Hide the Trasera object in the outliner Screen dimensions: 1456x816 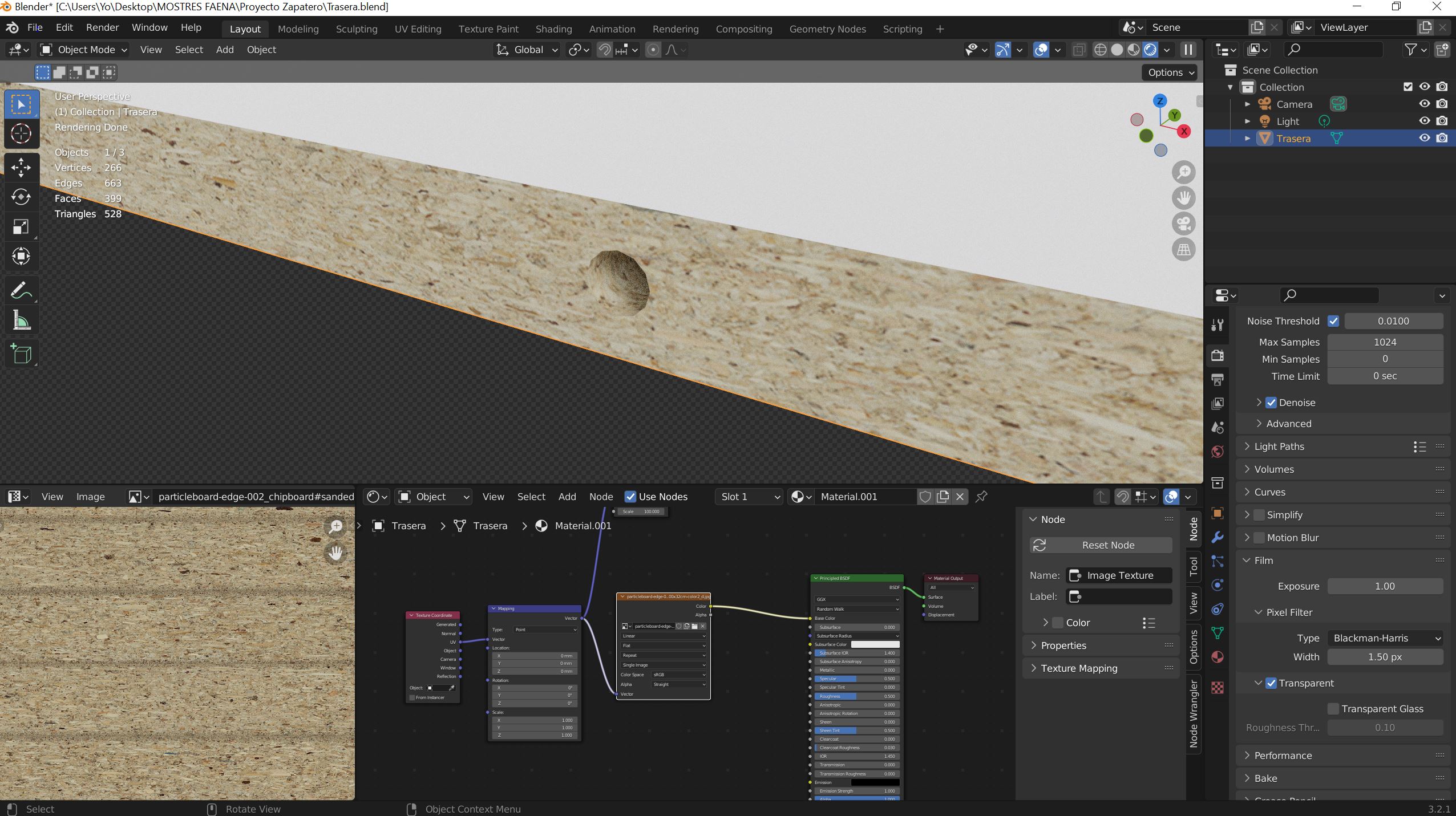click(x=1424, y=138)
